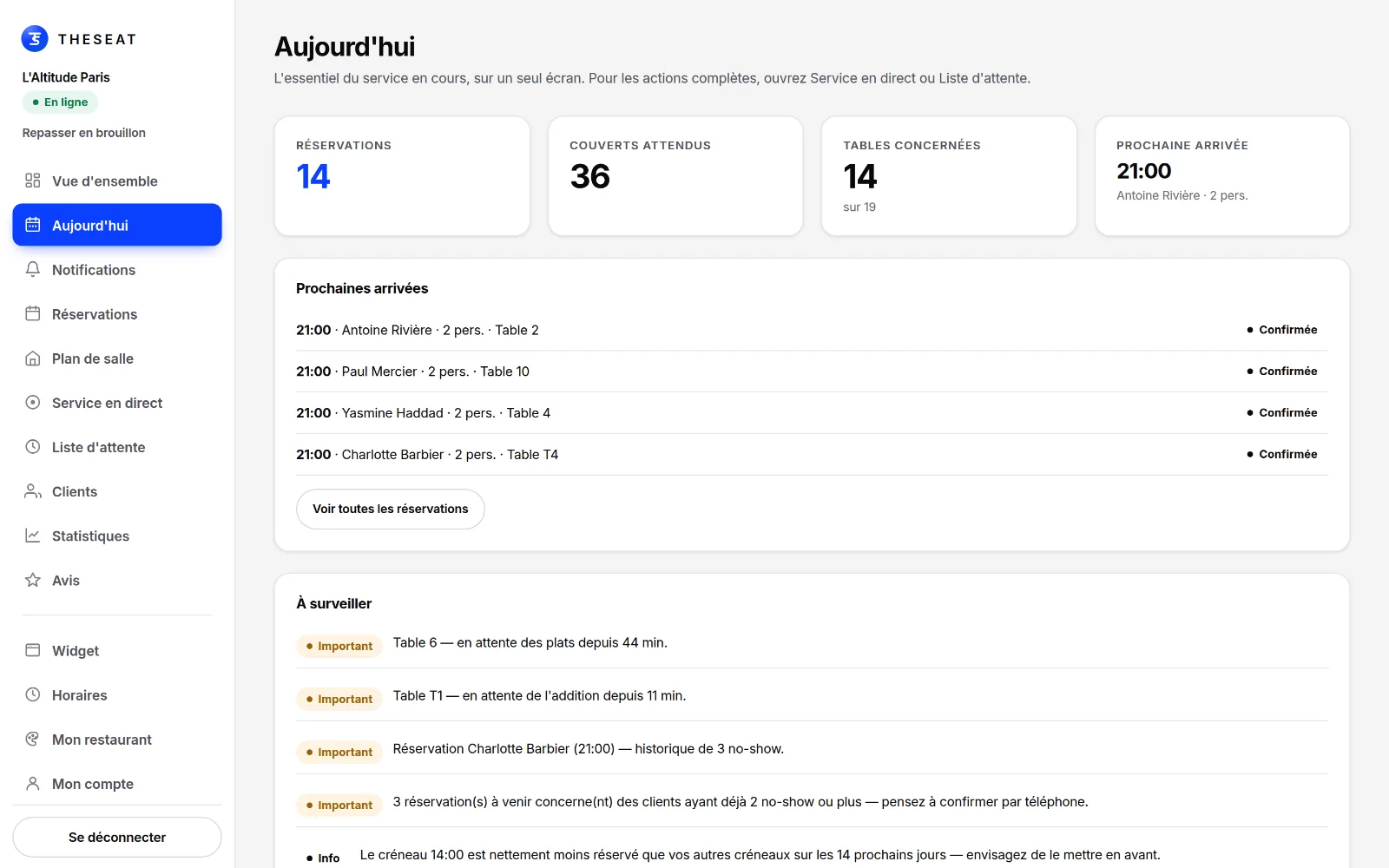Screen dimensions: 1389x868
Task: Open Widget settings
Action: pyautogui.click(x=117, y=650)
